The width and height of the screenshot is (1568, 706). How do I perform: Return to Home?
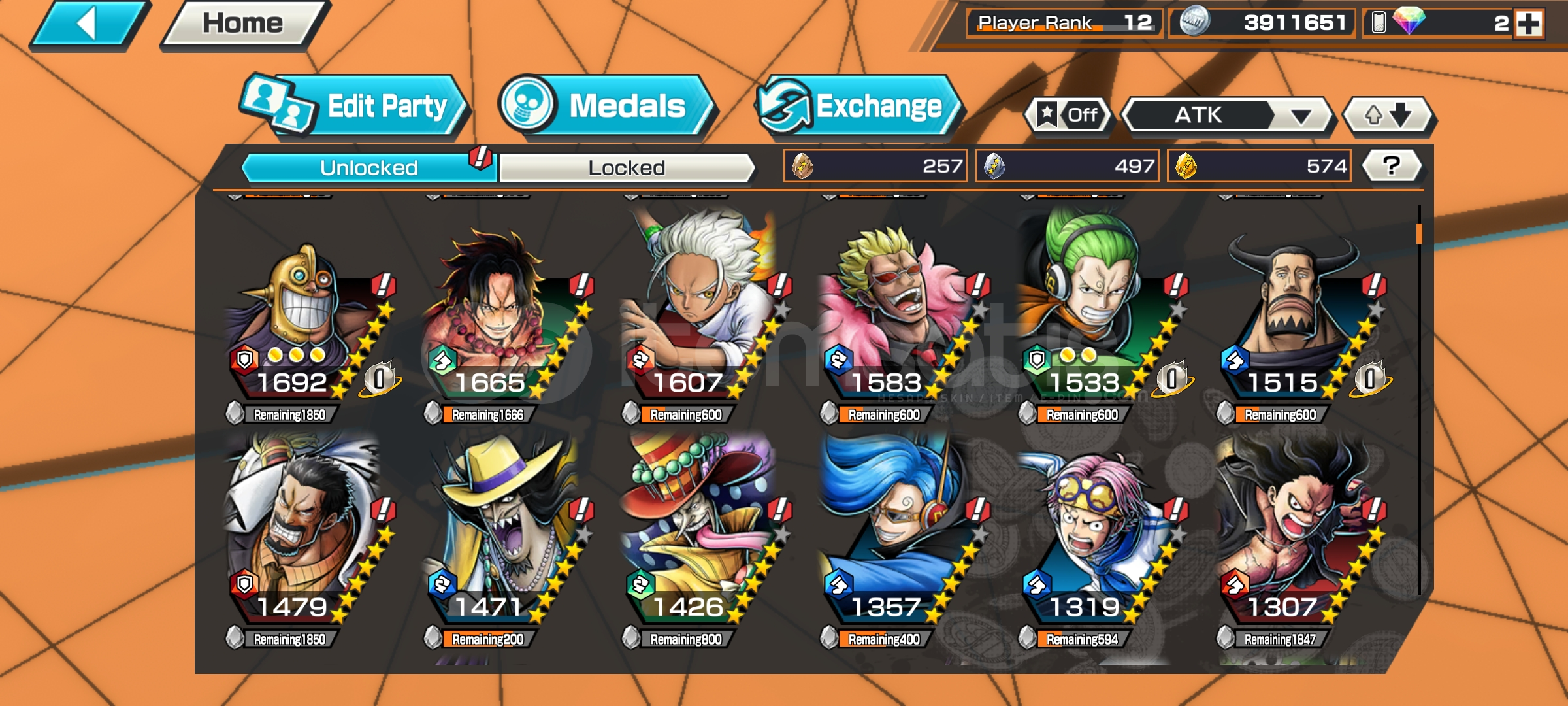point(243,25)
